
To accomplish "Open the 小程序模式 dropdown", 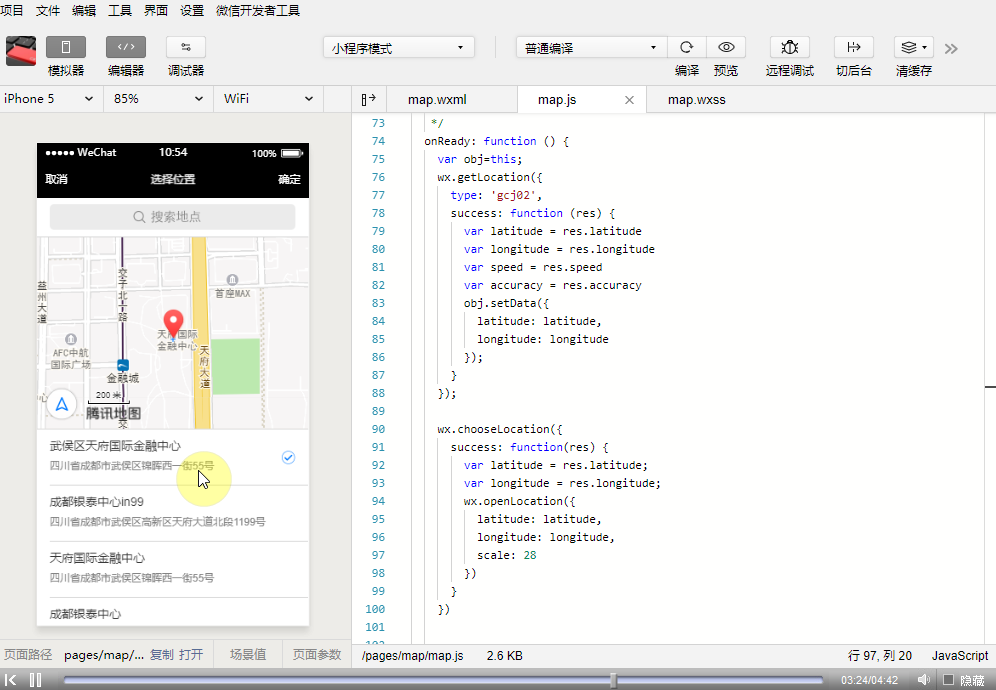I will [399, 48].
